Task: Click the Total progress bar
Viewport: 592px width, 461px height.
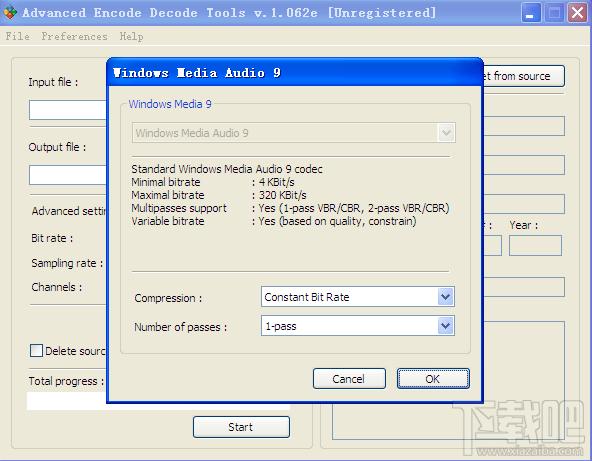Action: point(158,401)
